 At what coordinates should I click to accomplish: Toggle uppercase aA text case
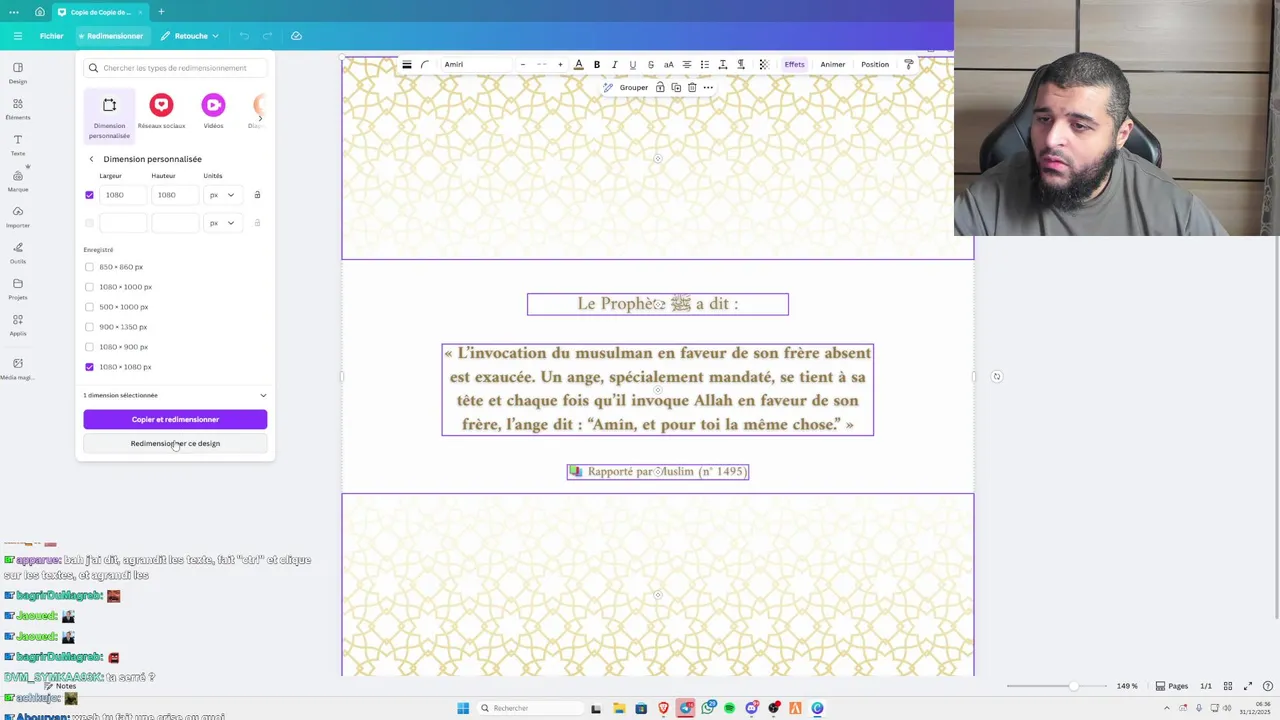pos(668,64)
